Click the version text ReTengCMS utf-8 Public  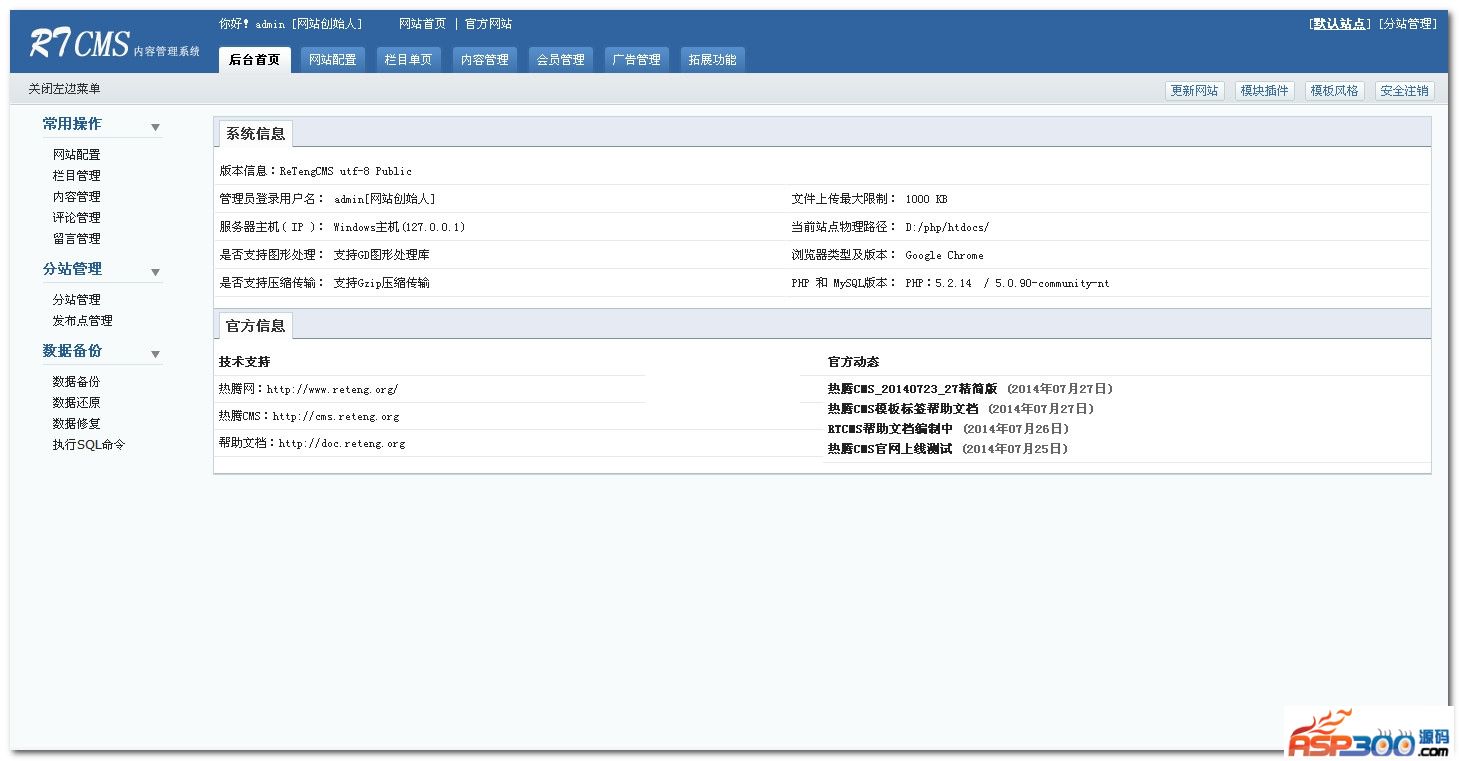click(x=346, y=171)
